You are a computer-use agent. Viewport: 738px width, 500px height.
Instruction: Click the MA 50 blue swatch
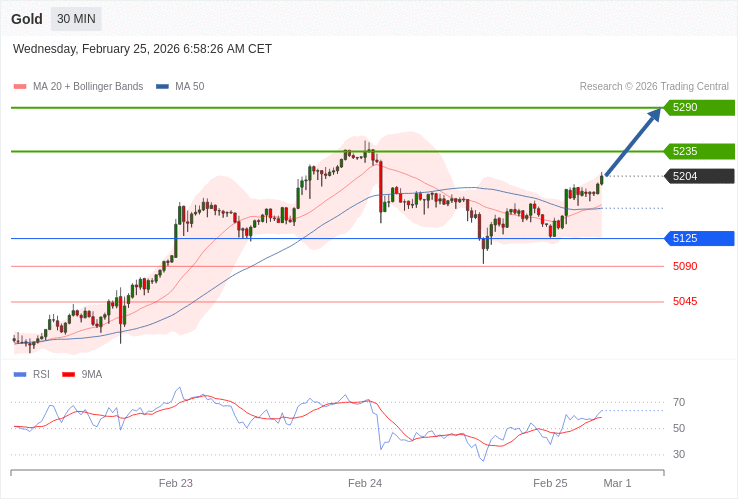162,87
